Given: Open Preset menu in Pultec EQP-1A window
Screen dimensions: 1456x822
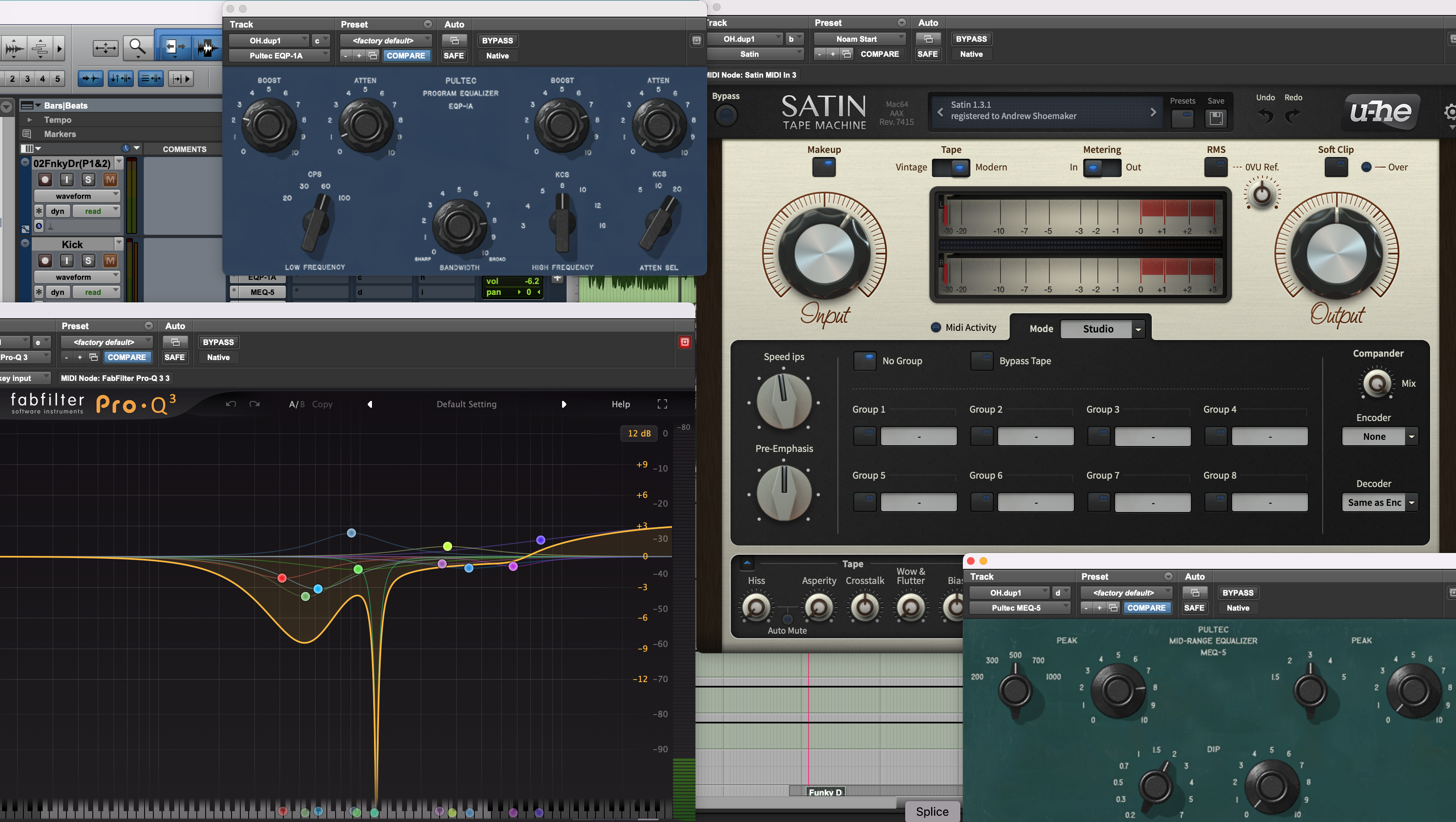Looking at the screenshot, I should [x=428, y=24].
